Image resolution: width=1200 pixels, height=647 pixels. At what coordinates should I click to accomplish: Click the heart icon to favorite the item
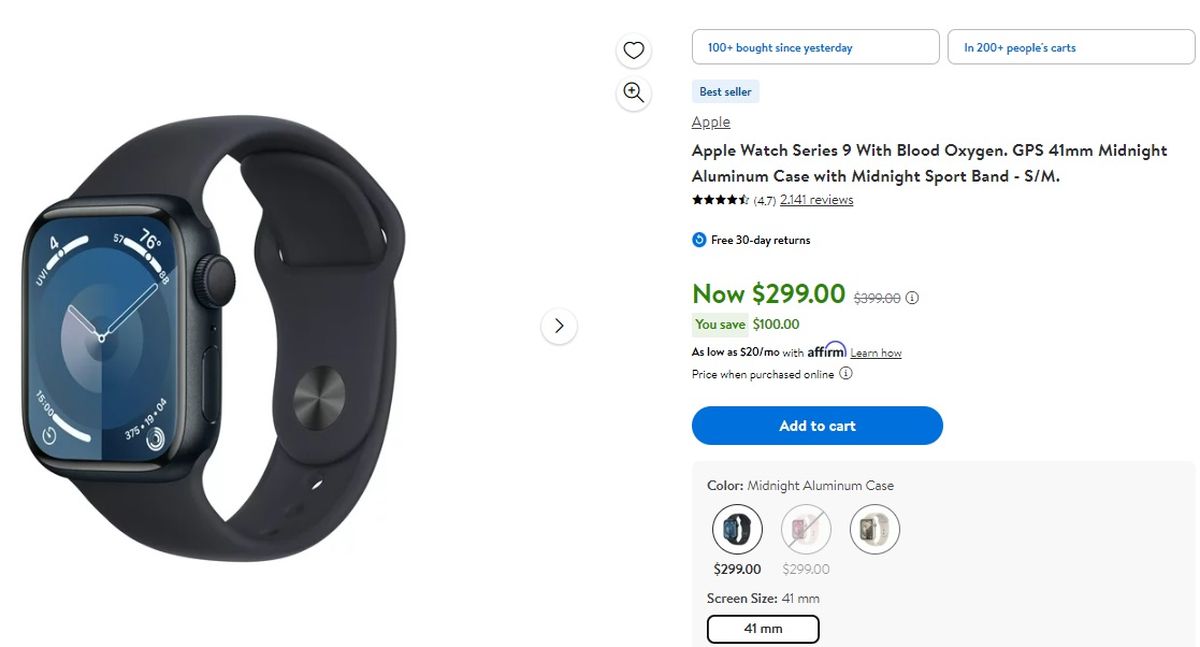pyautogui.click(x=633, y=50)
